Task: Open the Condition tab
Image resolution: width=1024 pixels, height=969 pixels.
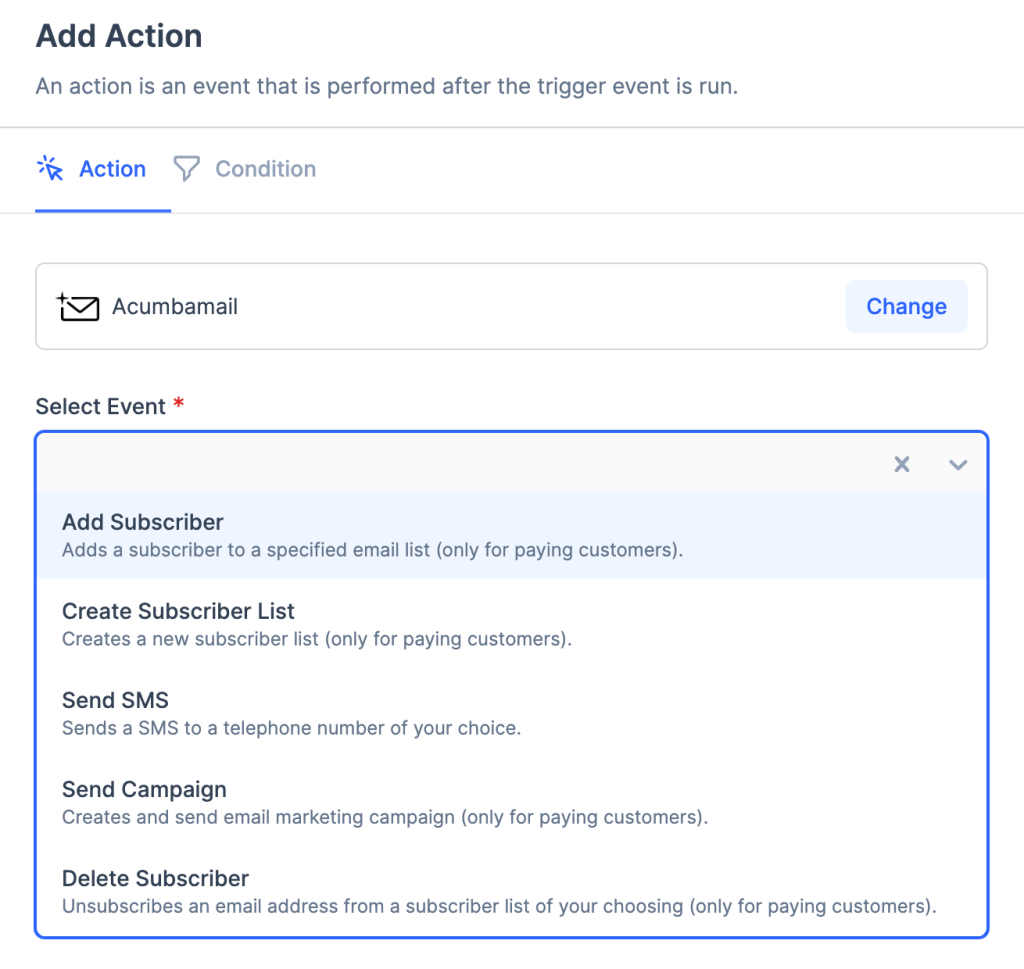Action: [265, 169]
